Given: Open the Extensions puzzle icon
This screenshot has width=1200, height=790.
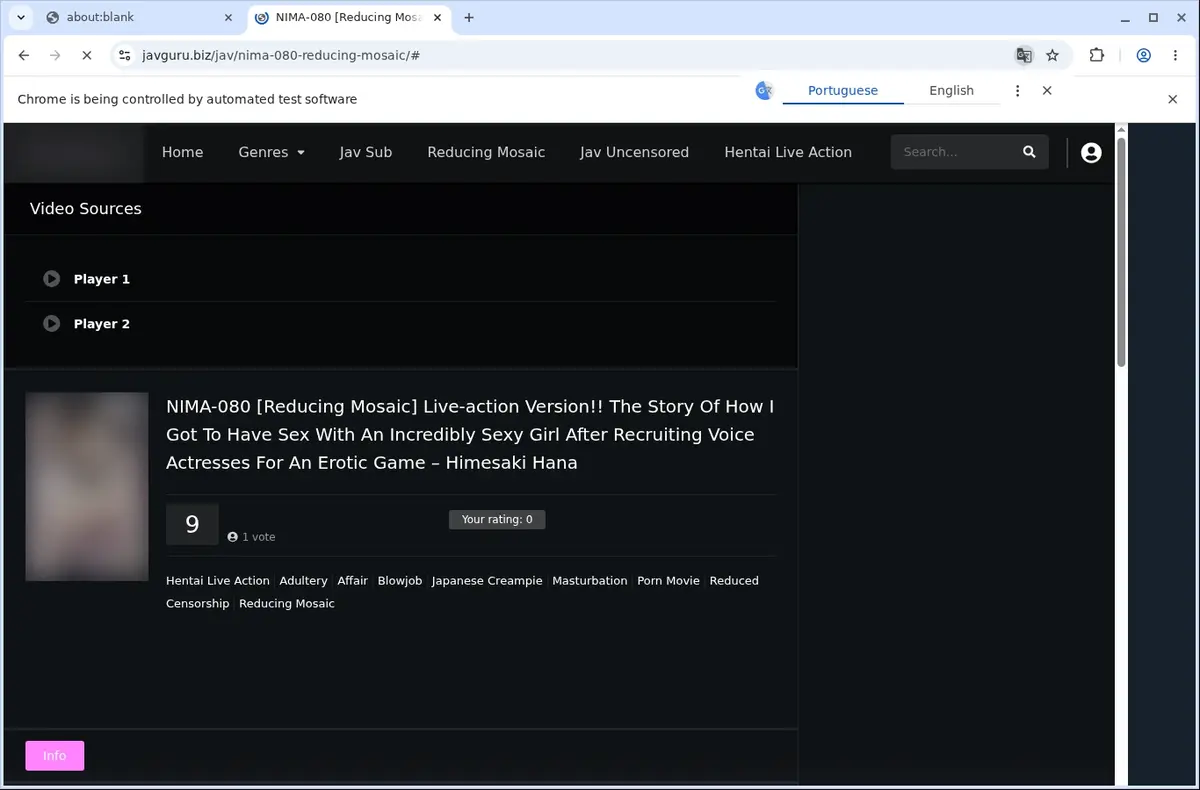Looking at the screenshot, I should coord(1096,56).
